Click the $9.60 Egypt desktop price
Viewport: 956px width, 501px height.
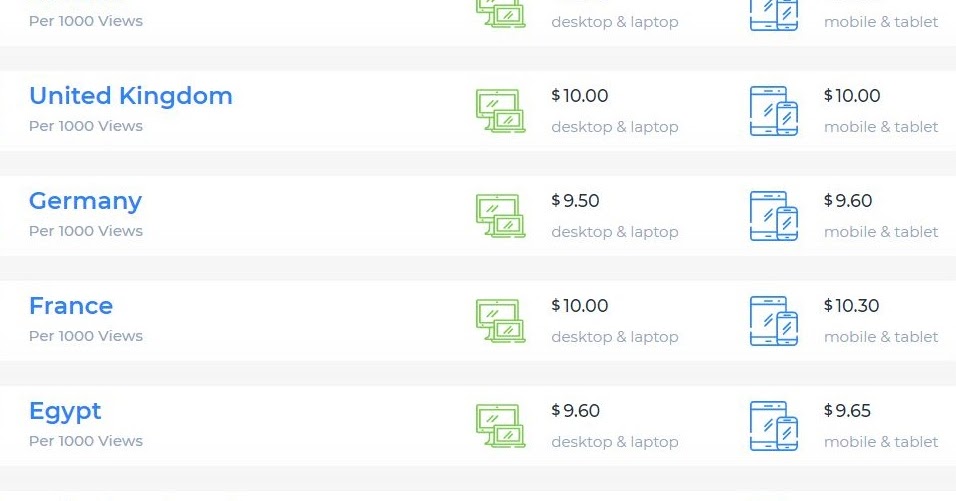(x=576, y=411)
